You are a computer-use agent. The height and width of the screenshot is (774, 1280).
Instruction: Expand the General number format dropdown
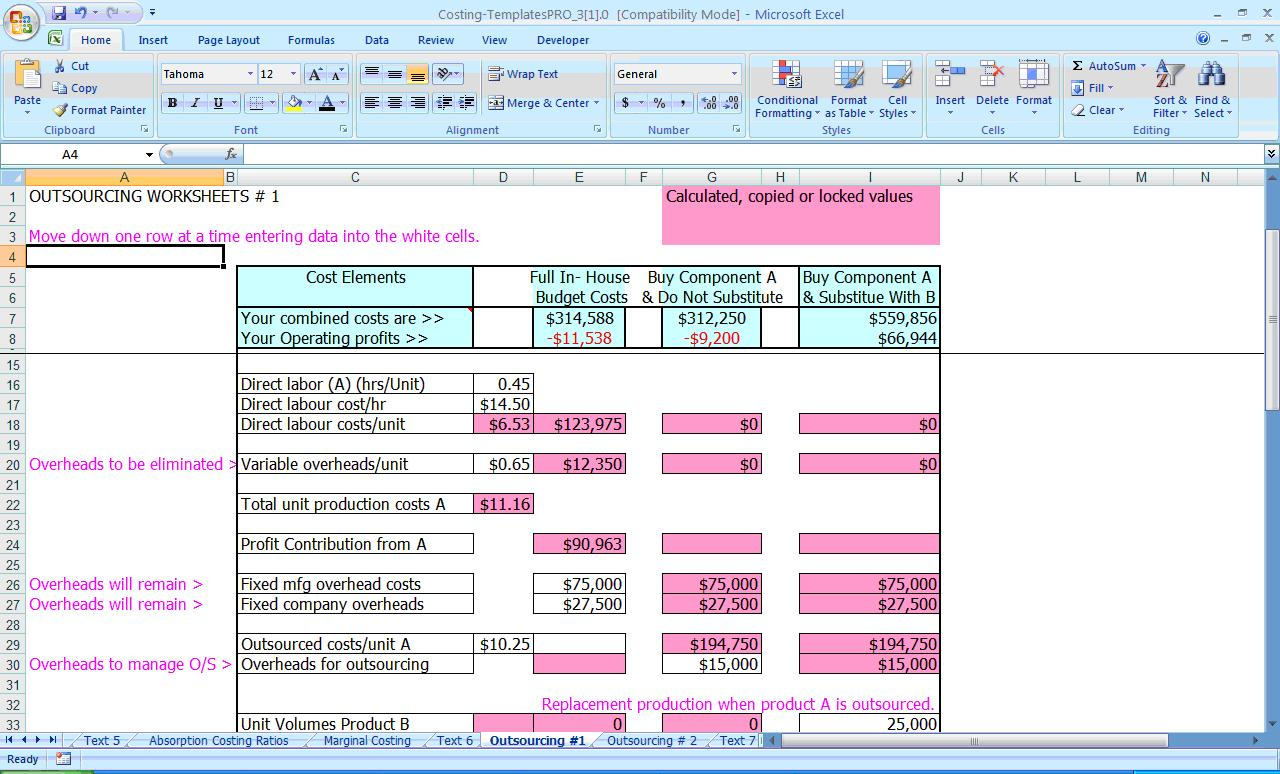coord(734,74)
